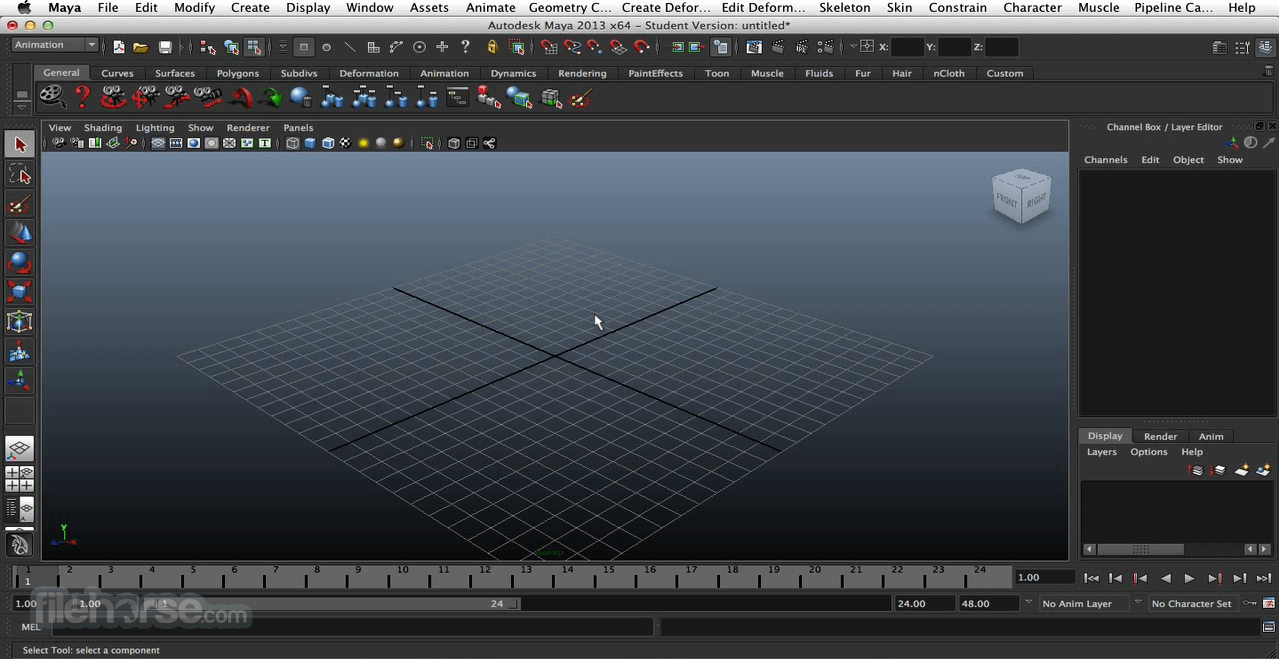Activate the Lasso Select tool
Screen dimensions: 1279x659
[x=19, y=175]
